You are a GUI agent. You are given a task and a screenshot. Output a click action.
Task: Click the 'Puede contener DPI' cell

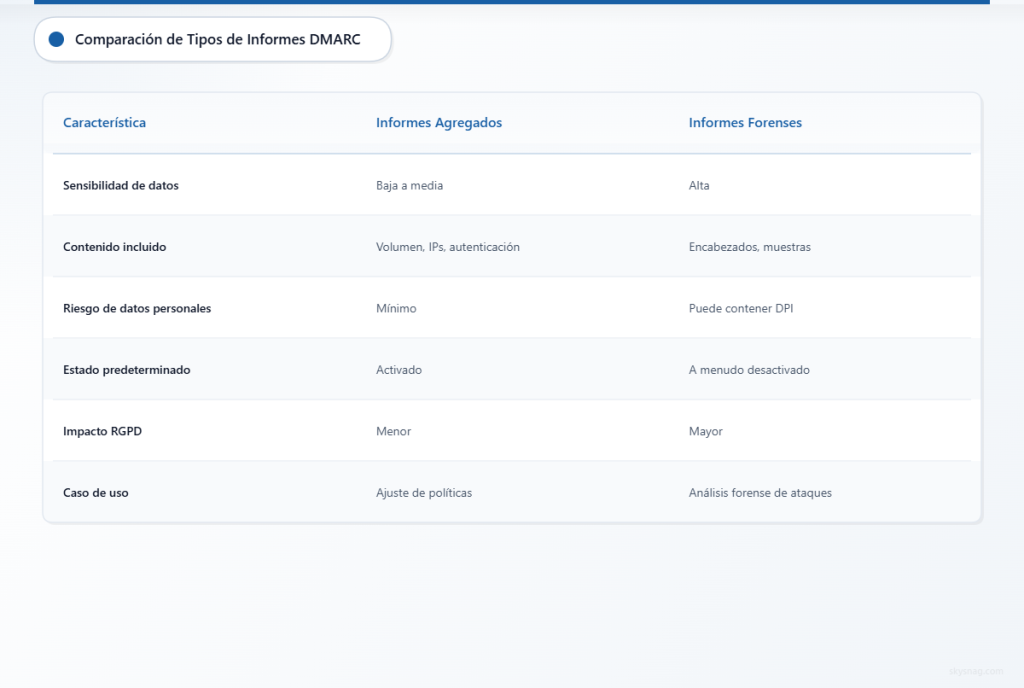click(741, 308)
